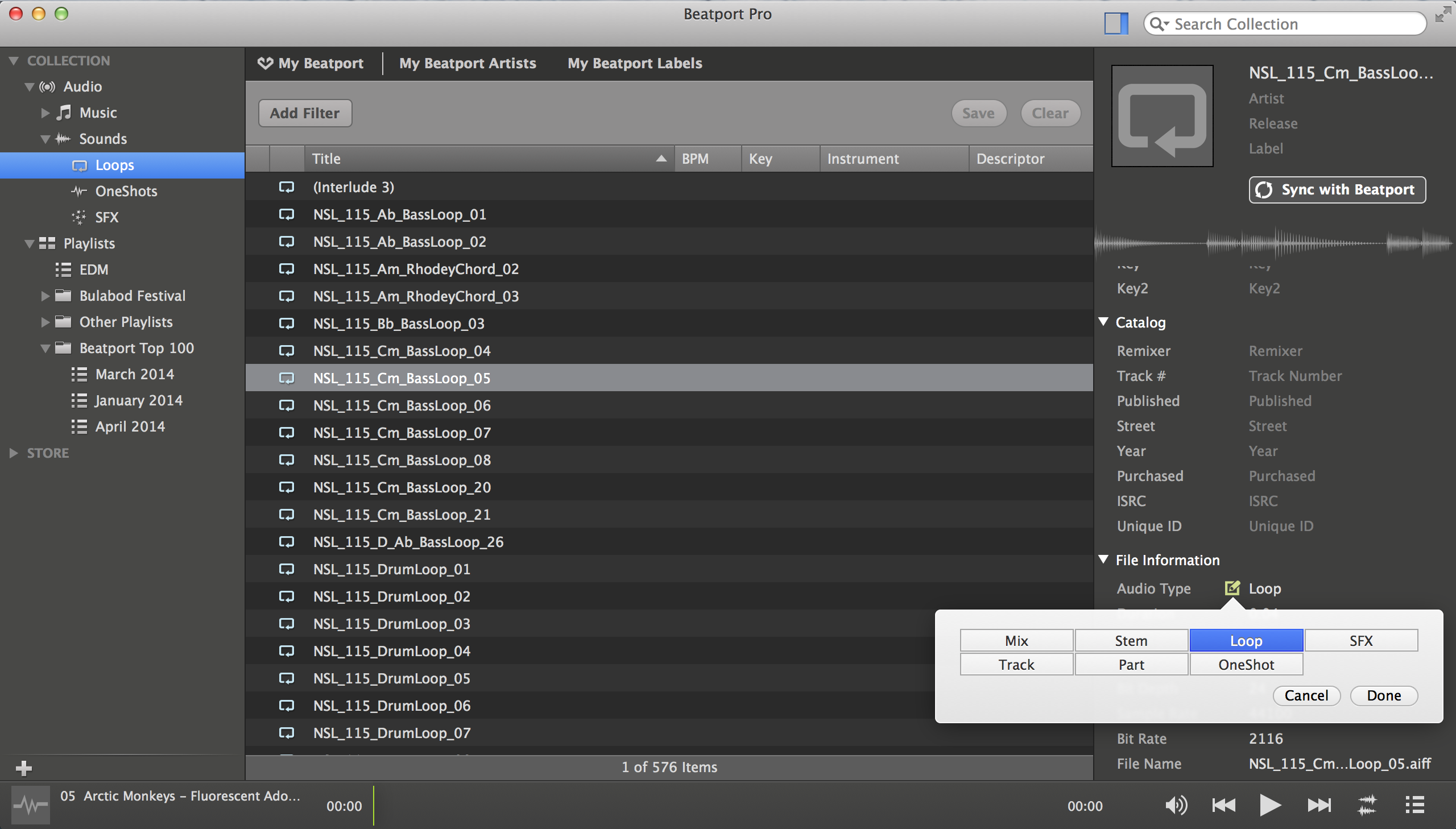Click the Add Filter button
Image resolution: width=1456 pixels, height=829 pixels.
[x=304, y=112]
